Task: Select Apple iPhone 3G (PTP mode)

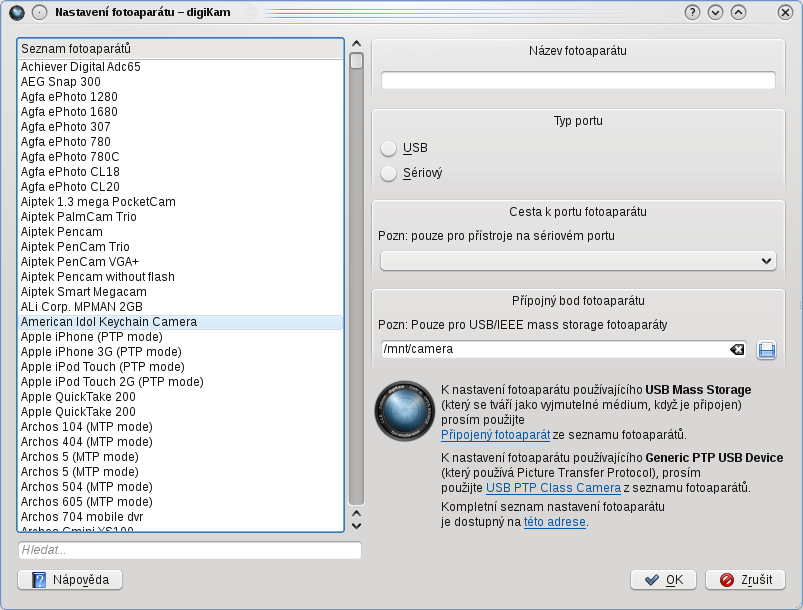Action: coord(180,352)
